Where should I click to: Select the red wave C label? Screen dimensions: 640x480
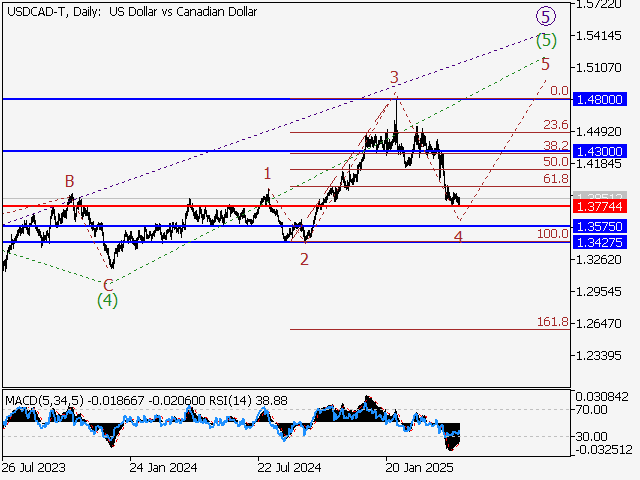click(108, 284)
